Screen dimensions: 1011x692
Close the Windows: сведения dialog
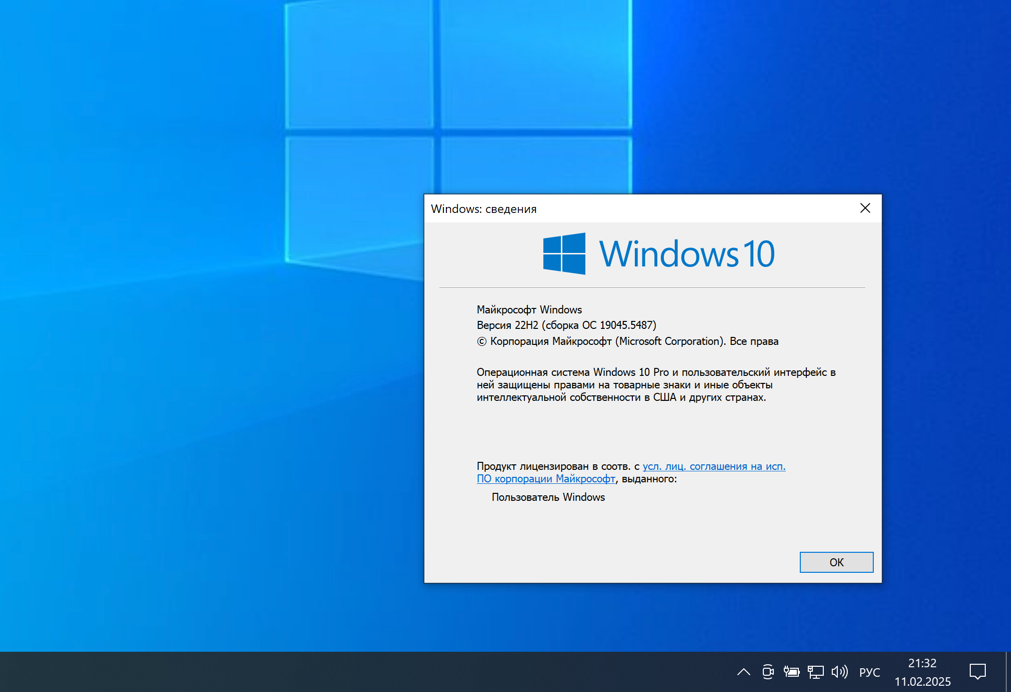coord(864,208)
